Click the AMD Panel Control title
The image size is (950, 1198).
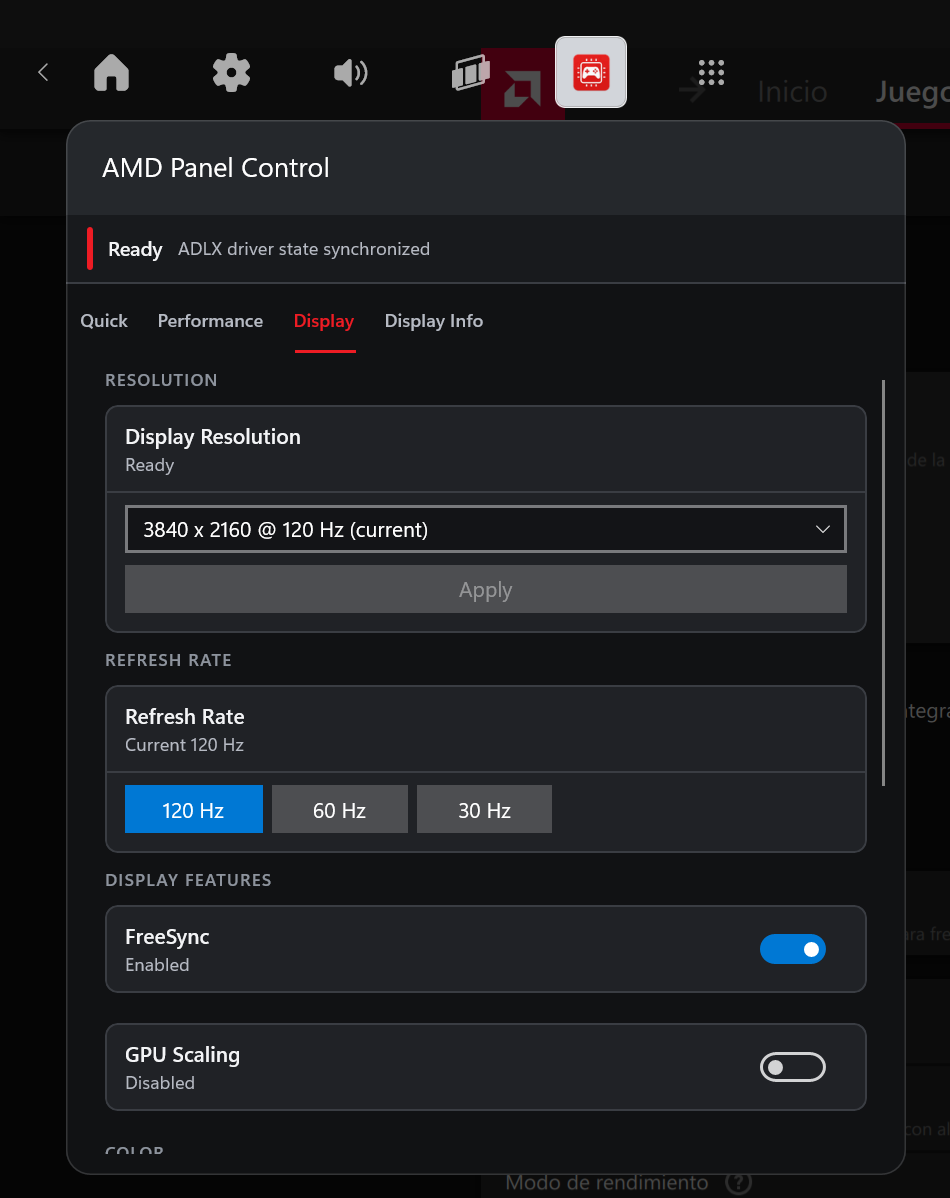coord(216,167)
